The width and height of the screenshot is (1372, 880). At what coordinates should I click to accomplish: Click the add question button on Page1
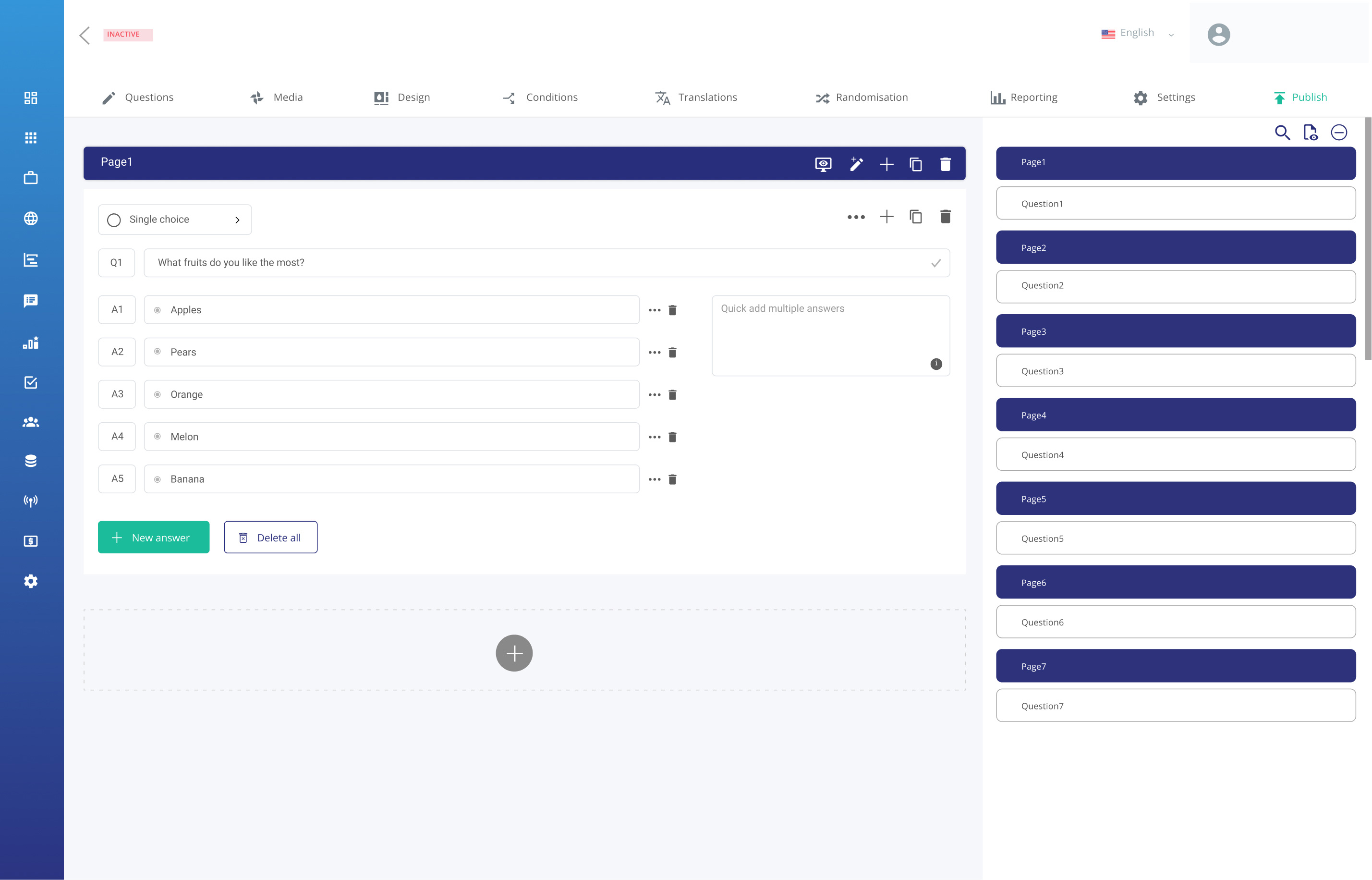point(886,163)
